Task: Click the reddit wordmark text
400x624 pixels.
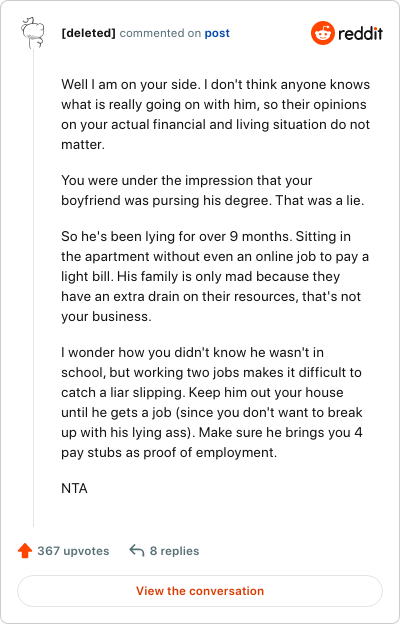Action: (x=360, y=33)
